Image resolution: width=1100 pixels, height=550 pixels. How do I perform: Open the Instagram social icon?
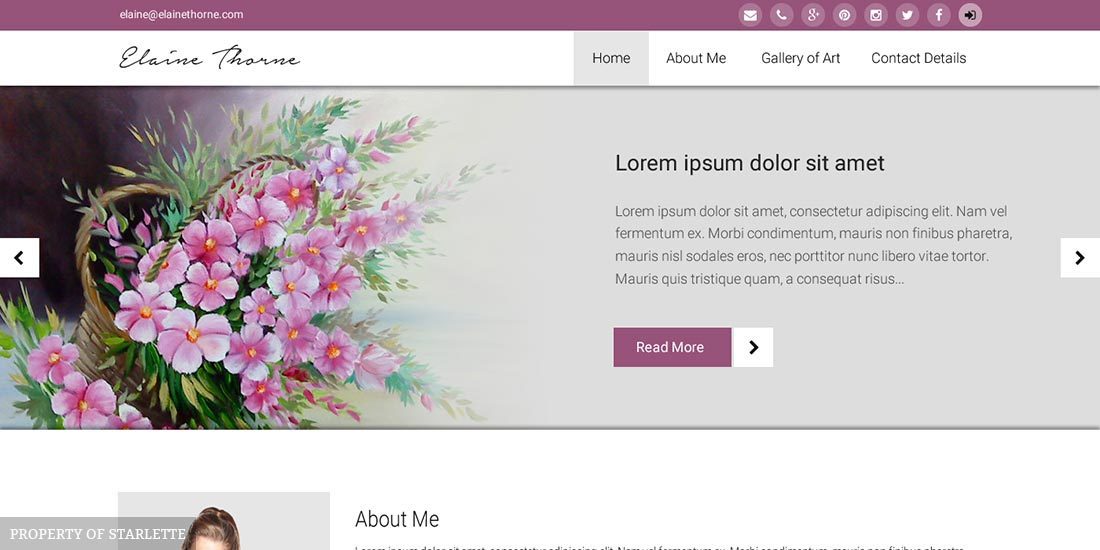coord(876,15)
